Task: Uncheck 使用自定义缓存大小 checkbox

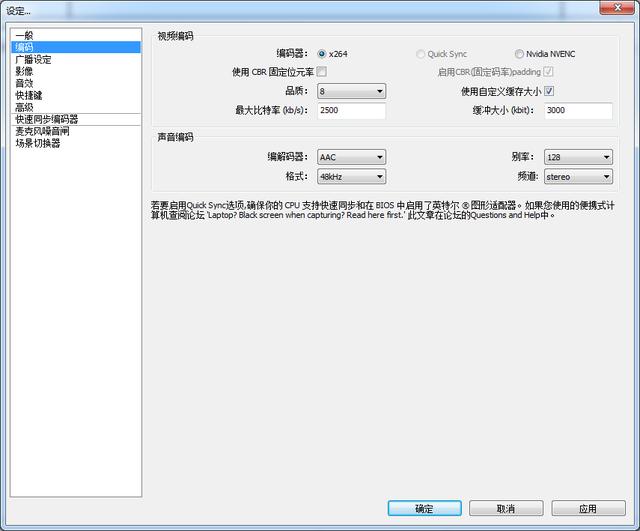Action: pyautogui.click(x=549, y=91)
